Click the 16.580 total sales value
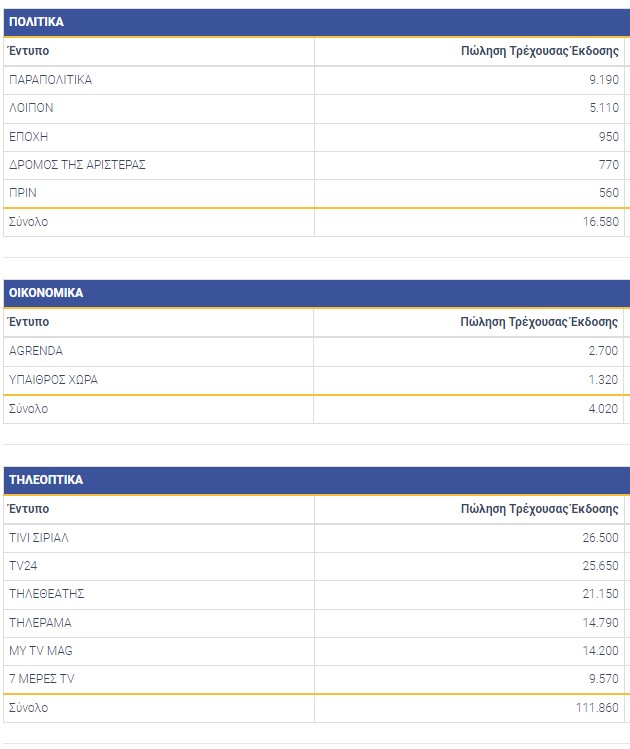The height and width of the screenshot is (749, 630). 600,222
